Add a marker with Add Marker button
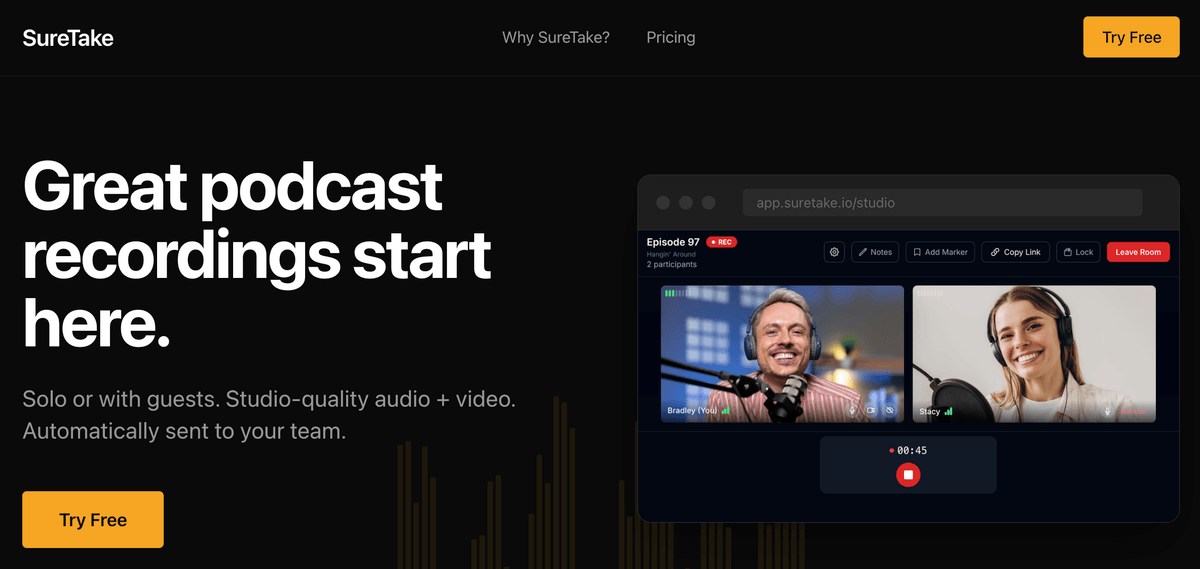The image size is (1200, 569). tap(940, 252)
